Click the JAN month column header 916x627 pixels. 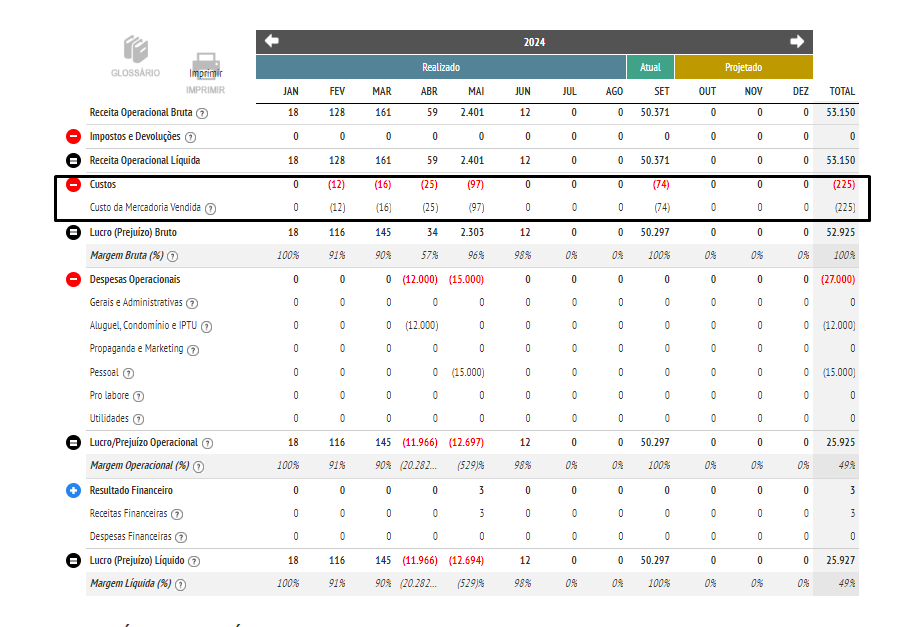(x=291, y=91)
